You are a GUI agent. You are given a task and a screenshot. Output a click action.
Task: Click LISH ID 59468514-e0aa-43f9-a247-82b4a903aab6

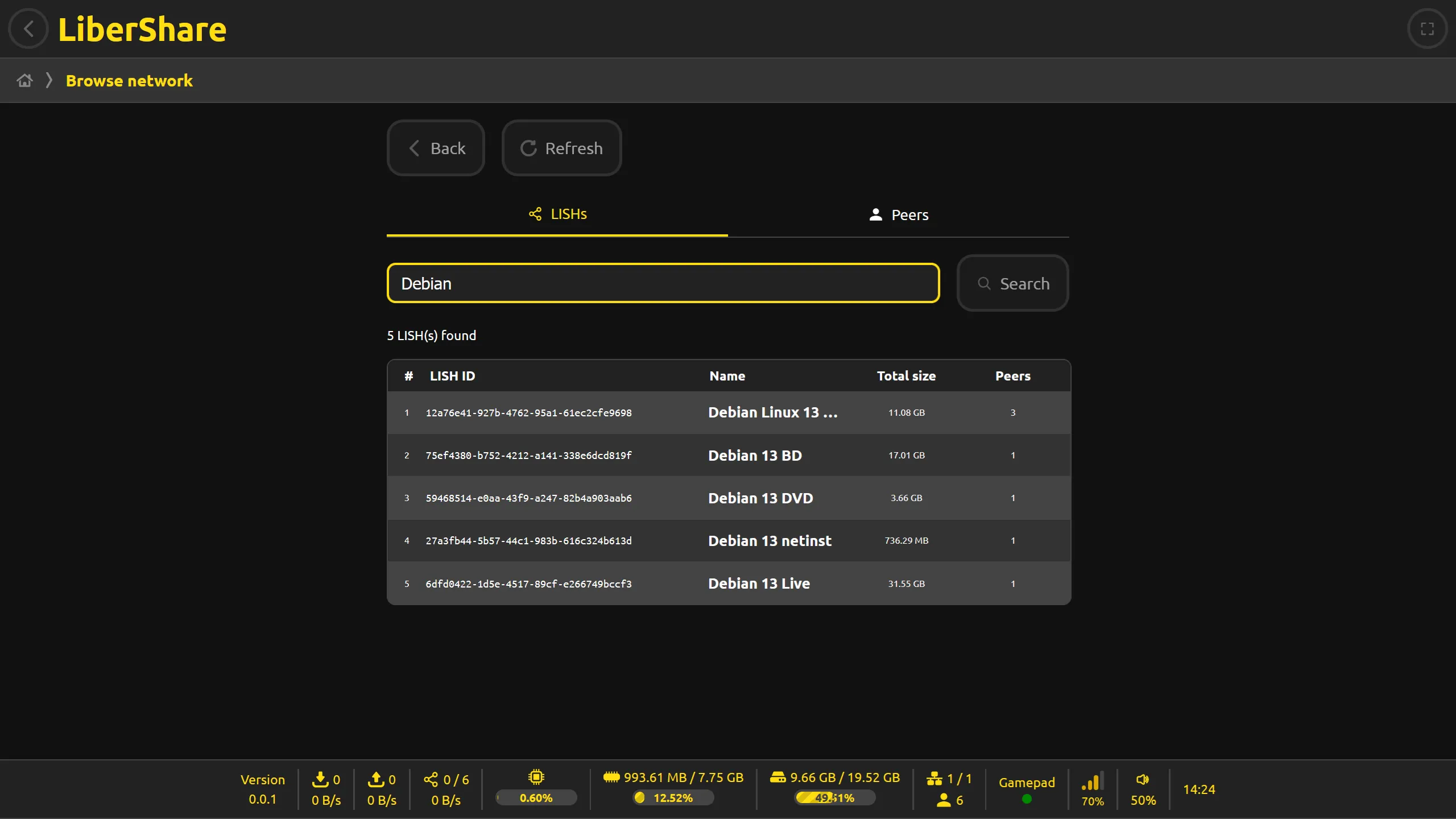coord(528,498)
